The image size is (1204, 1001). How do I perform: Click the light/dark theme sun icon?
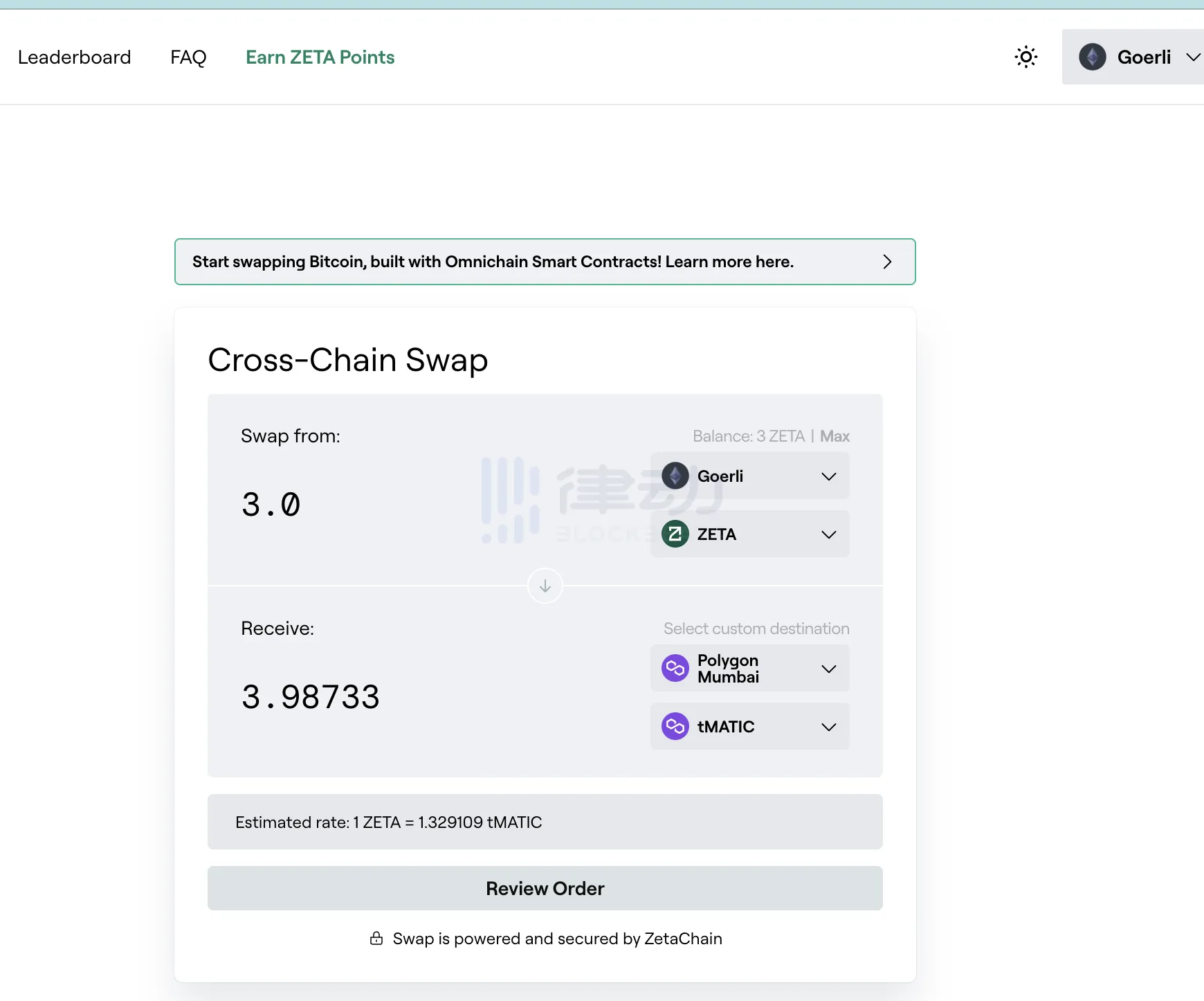click(x=1025, y=57)
